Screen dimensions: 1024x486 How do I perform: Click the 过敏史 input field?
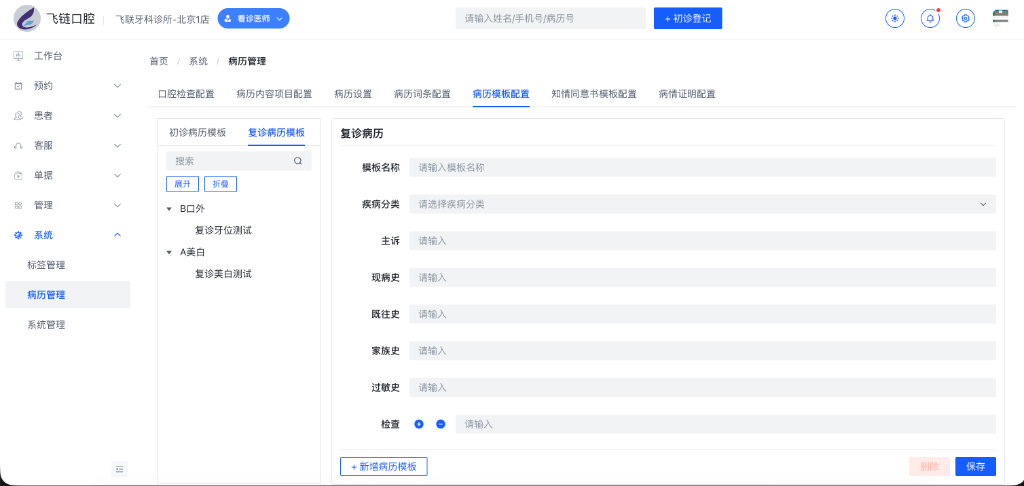(x=702, y=387)
